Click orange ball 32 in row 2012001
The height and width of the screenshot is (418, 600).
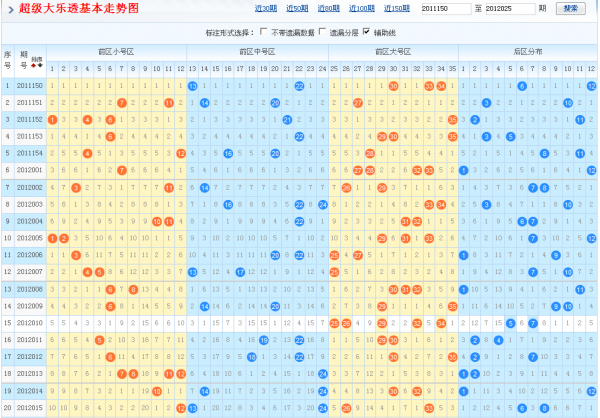(417, 170)
